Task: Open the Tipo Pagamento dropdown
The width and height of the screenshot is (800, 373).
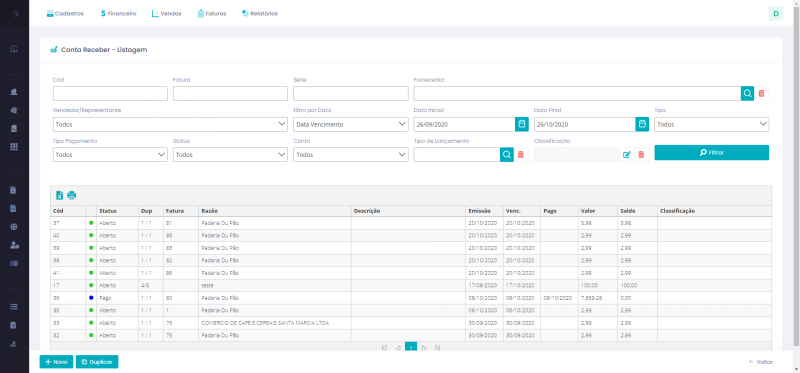Action: (x=110, y=155)
